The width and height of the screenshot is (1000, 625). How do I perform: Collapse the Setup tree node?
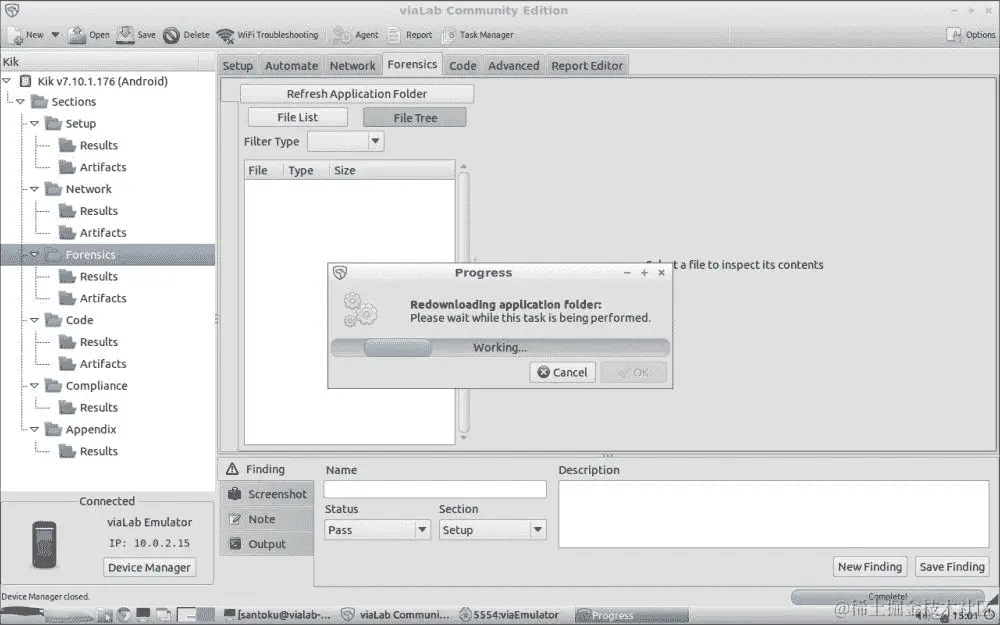(34, 123)
